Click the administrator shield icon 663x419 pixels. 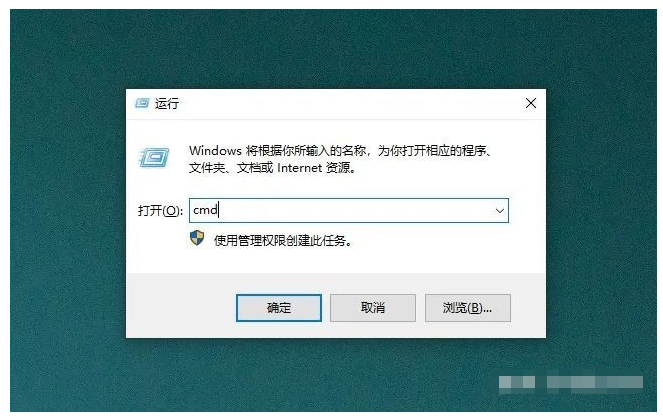[197, 238]
